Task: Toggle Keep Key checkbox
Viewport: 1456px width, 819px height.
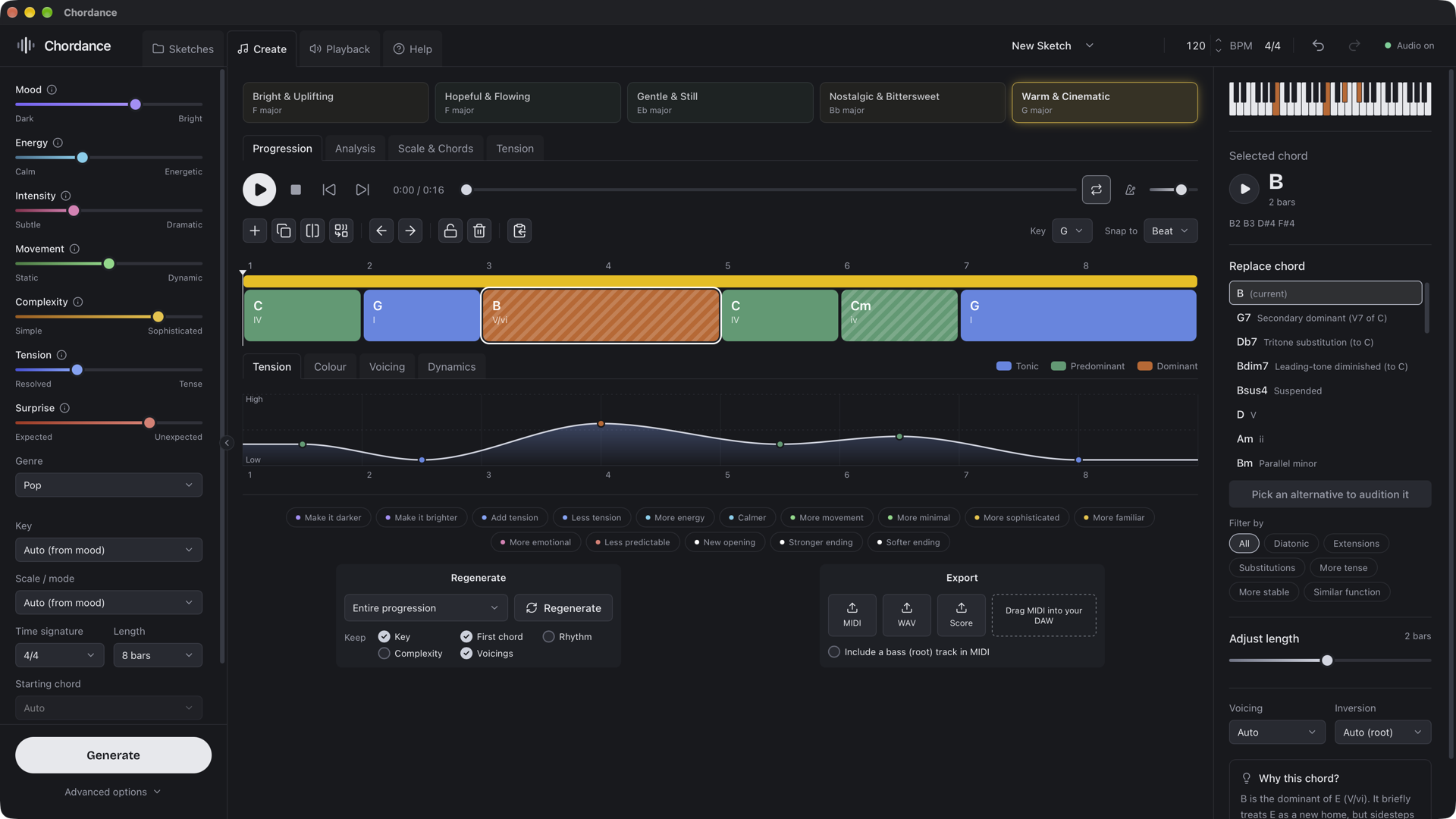Action: point(384,637)
